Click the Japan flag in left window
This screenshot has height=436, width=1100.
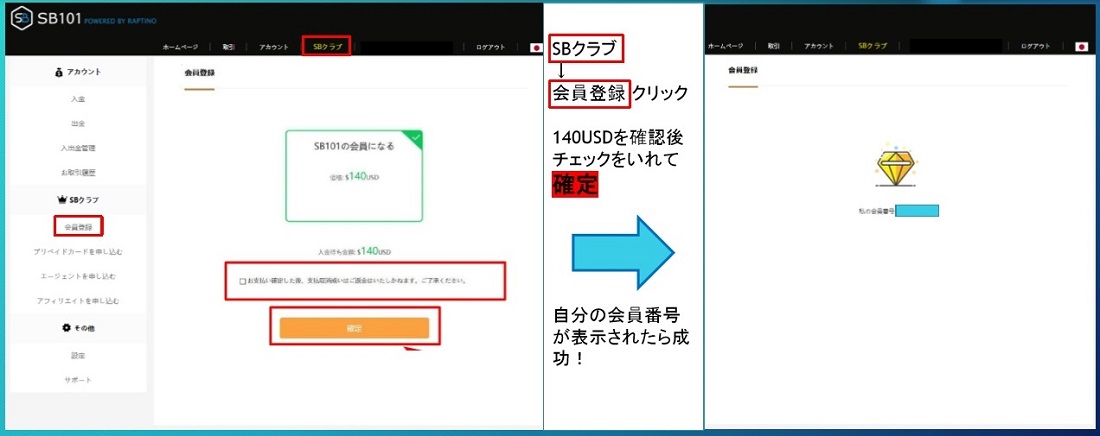537,47
